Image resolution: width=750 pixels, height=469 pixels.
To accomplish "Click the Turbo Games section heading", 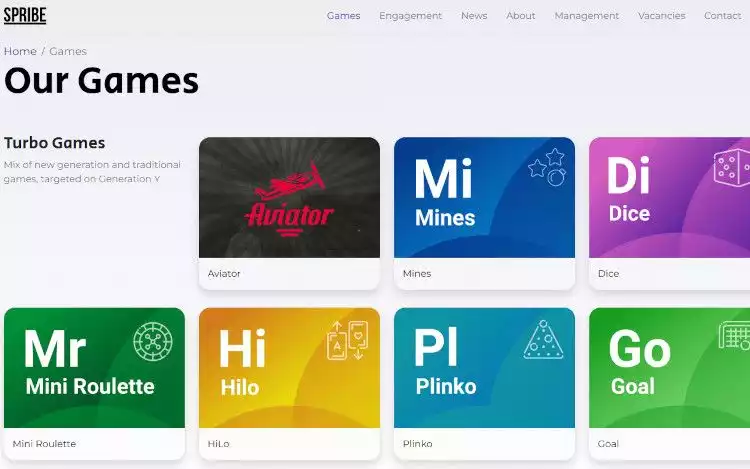I will tap(55, 143).
